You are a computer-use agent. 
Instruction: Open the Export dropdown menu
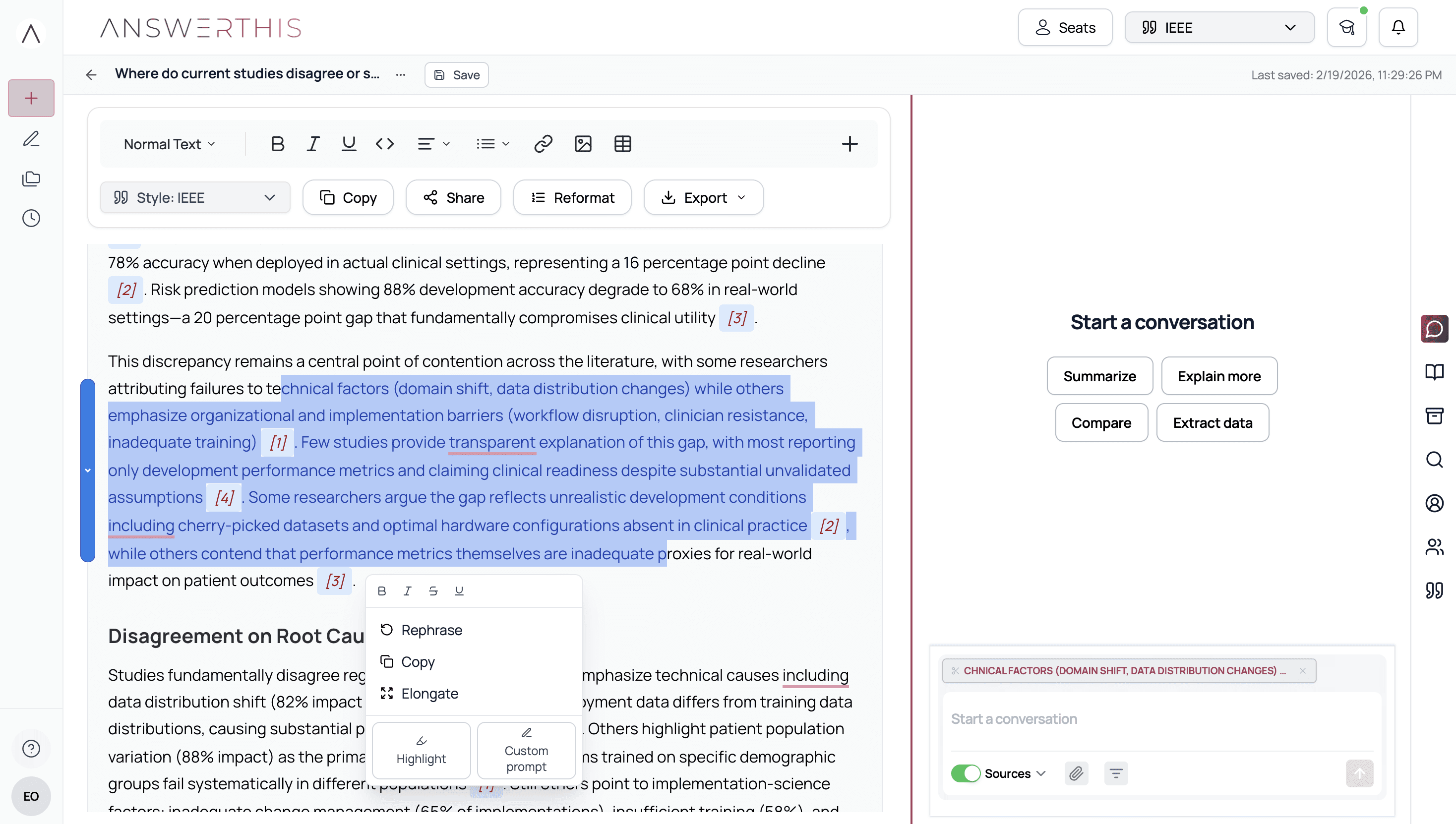(703, 197)
